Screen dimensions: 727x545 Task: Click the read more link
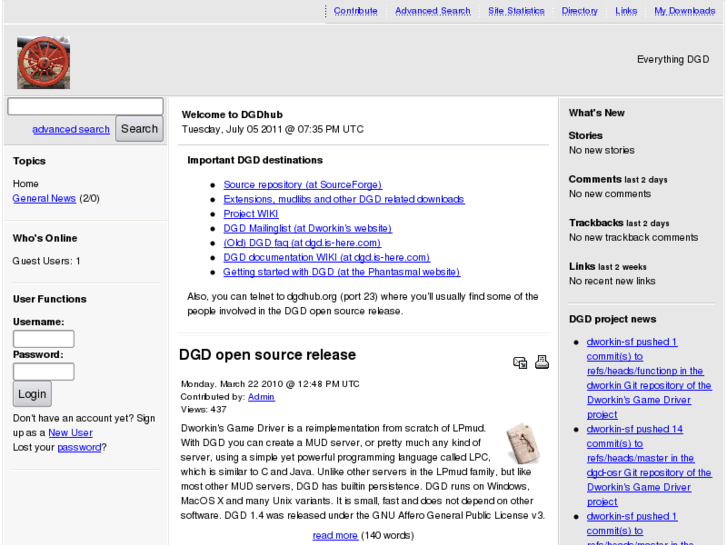[x=335, y=535]
